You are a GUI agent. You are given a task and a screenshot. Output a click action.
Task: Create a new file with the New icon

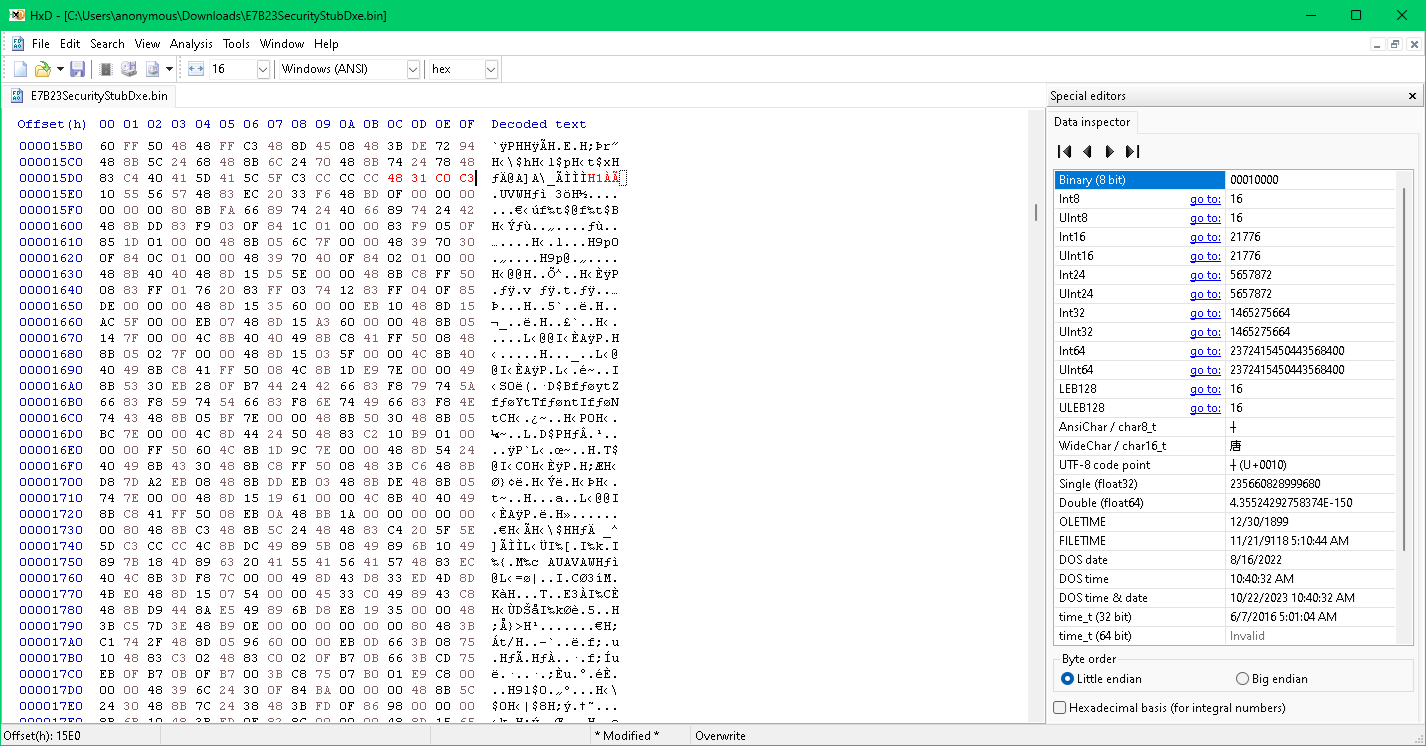click(20, 69)
